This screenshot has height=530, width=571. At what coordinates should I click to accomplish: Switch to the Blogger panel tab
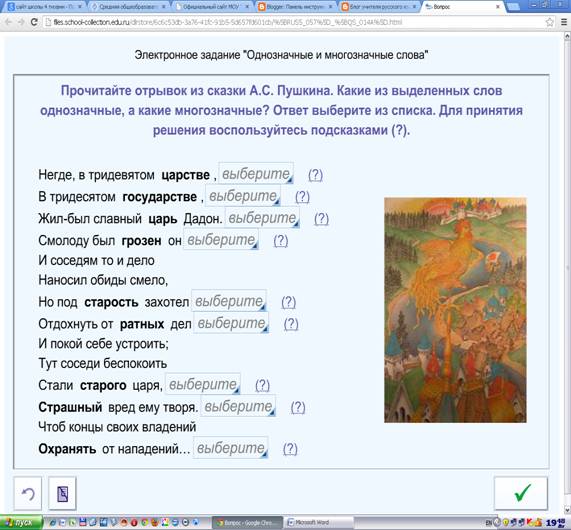click(296, 7)
